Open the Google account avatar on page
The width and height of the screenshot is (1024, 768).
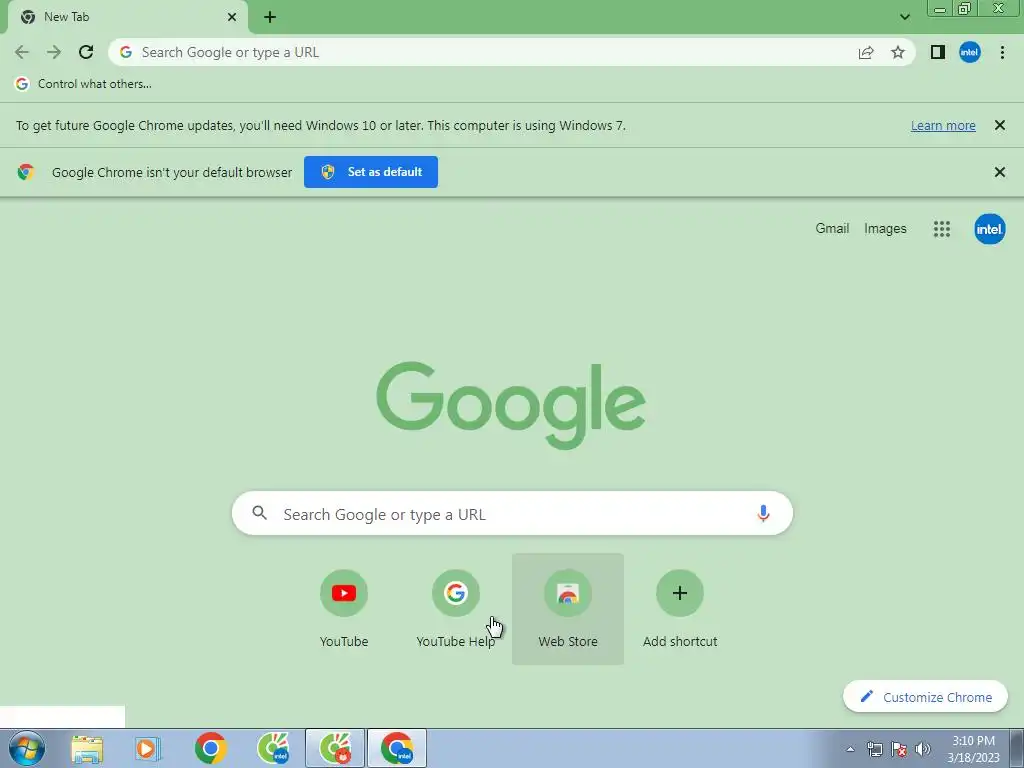989,229
